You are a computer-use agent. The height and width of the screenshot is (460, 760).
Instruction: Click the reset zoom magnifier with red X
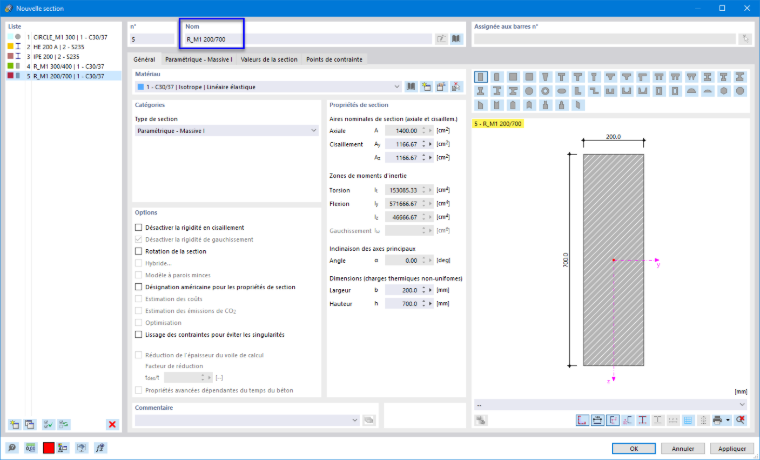point(740,420)
